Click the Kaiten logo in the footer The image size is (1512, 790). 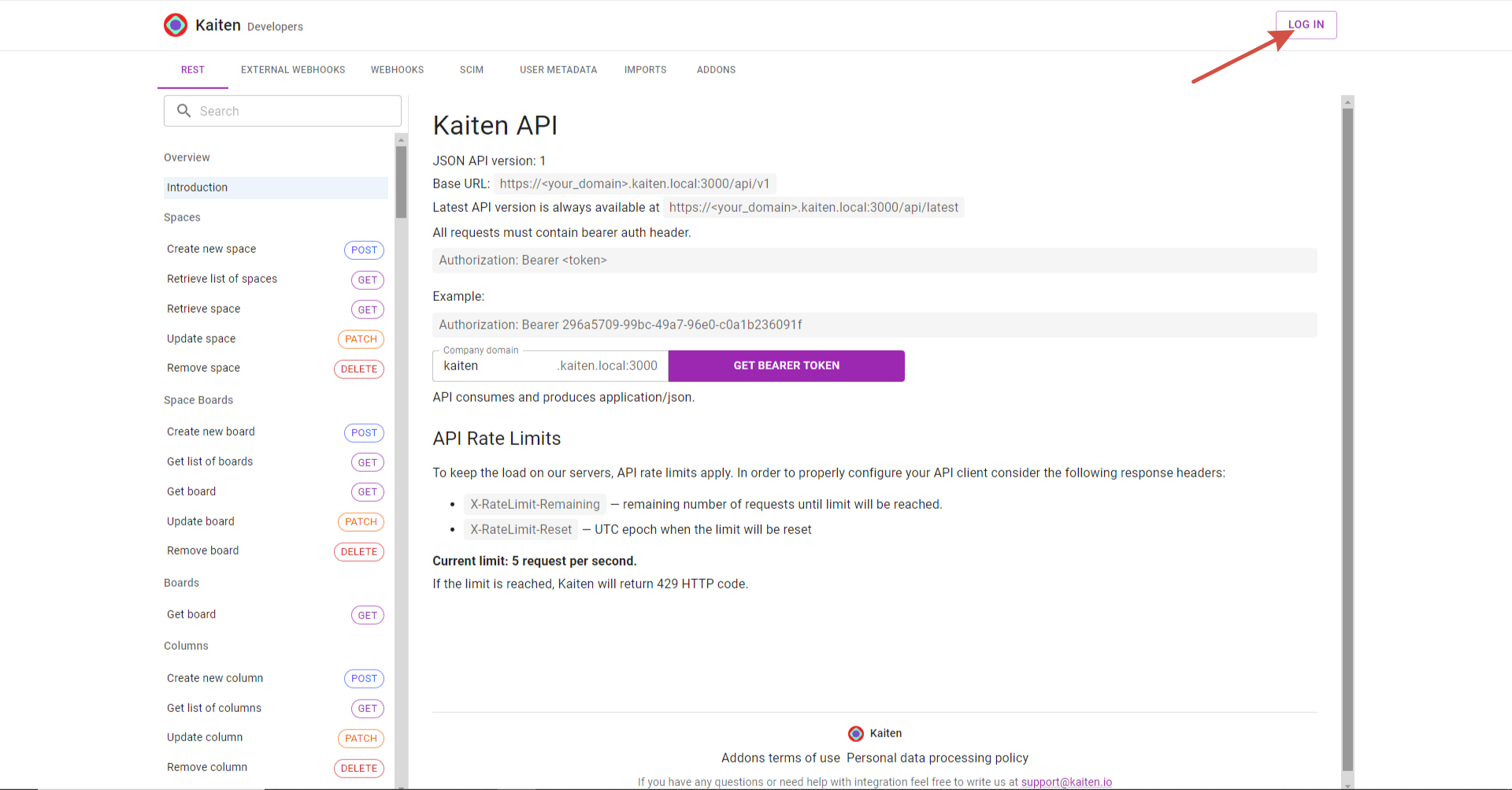(856, 733)
